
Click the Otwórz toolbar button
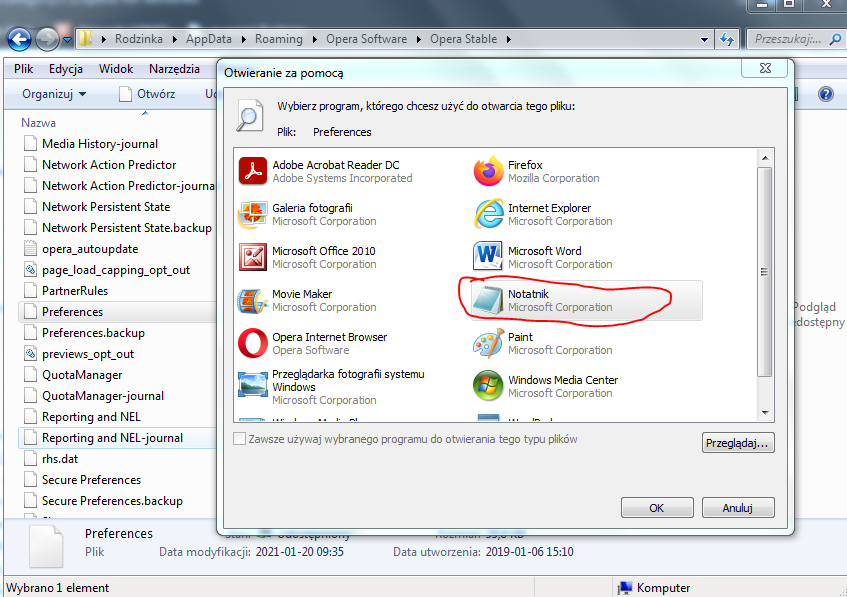pyautogui.click(x=148, y=94)
